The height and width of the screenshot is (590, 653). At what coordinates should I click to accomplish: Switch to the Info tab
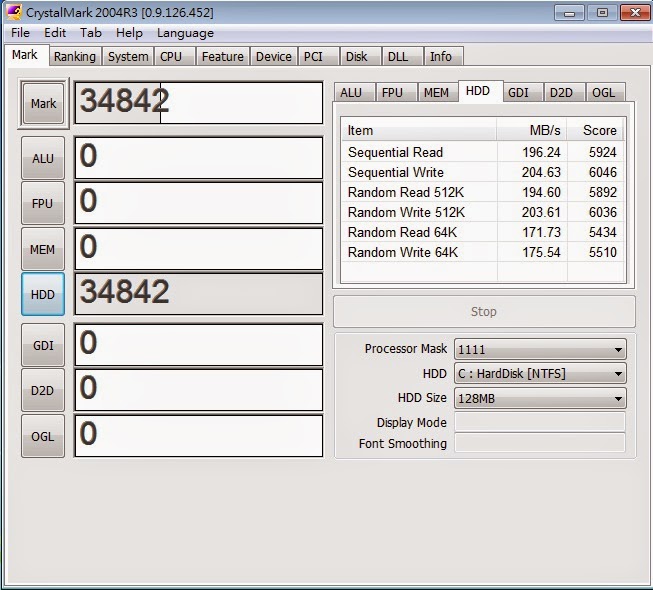pos(443,56)
